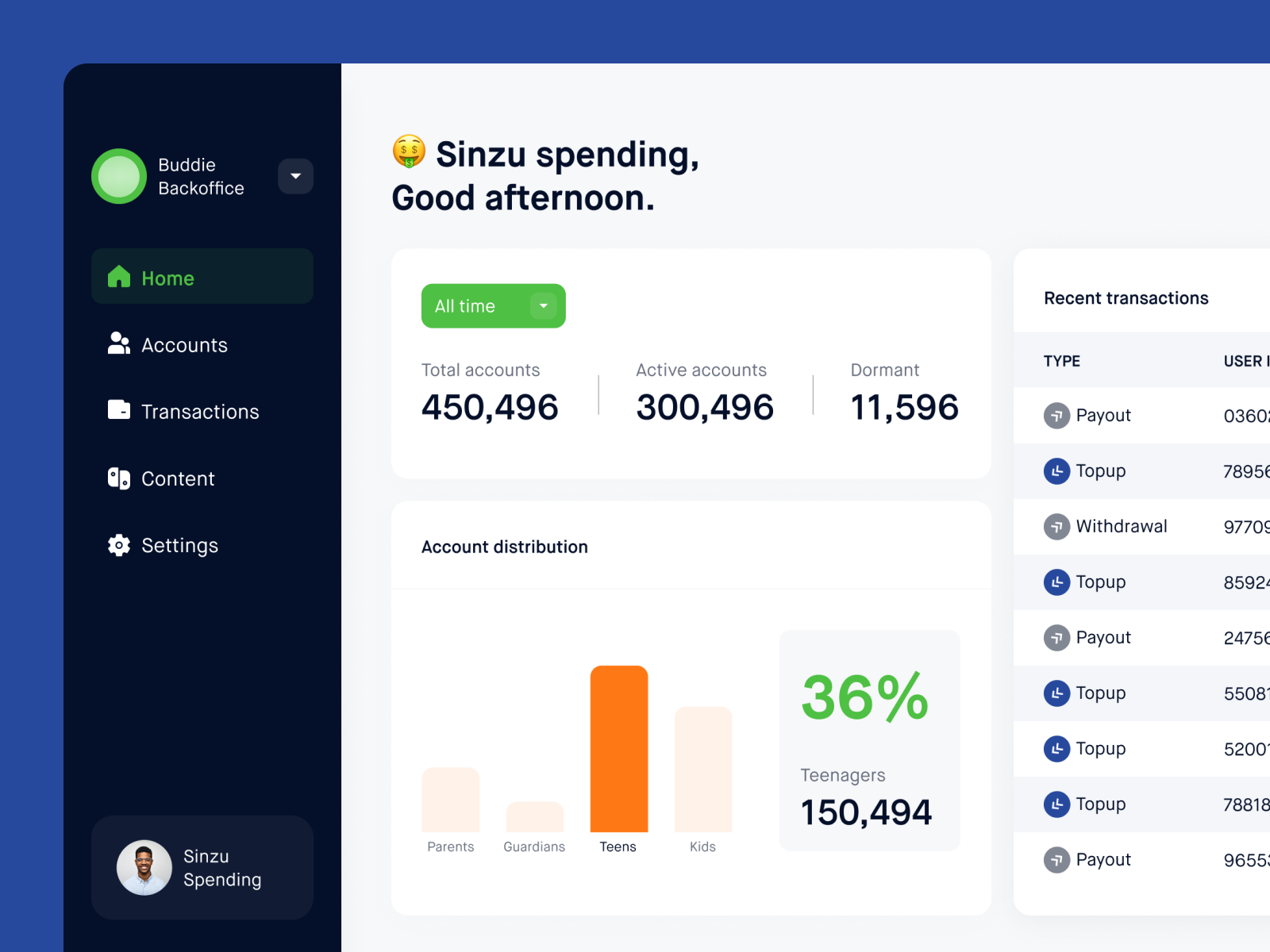Collapse the All time chevron arrow
This screenshot has height=952, width=1270.
[x=544, y=305]
